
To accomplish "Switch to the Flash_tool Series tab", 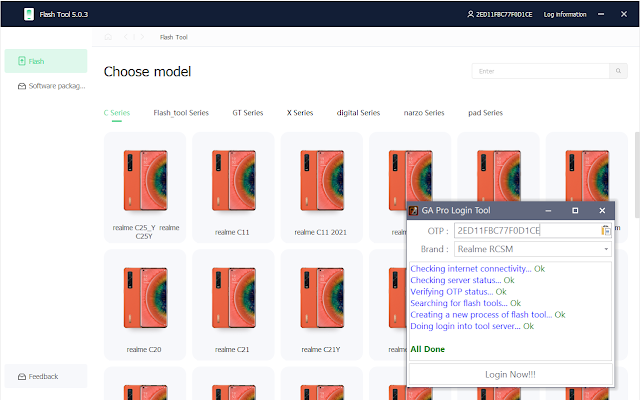I will coord(181,113).
